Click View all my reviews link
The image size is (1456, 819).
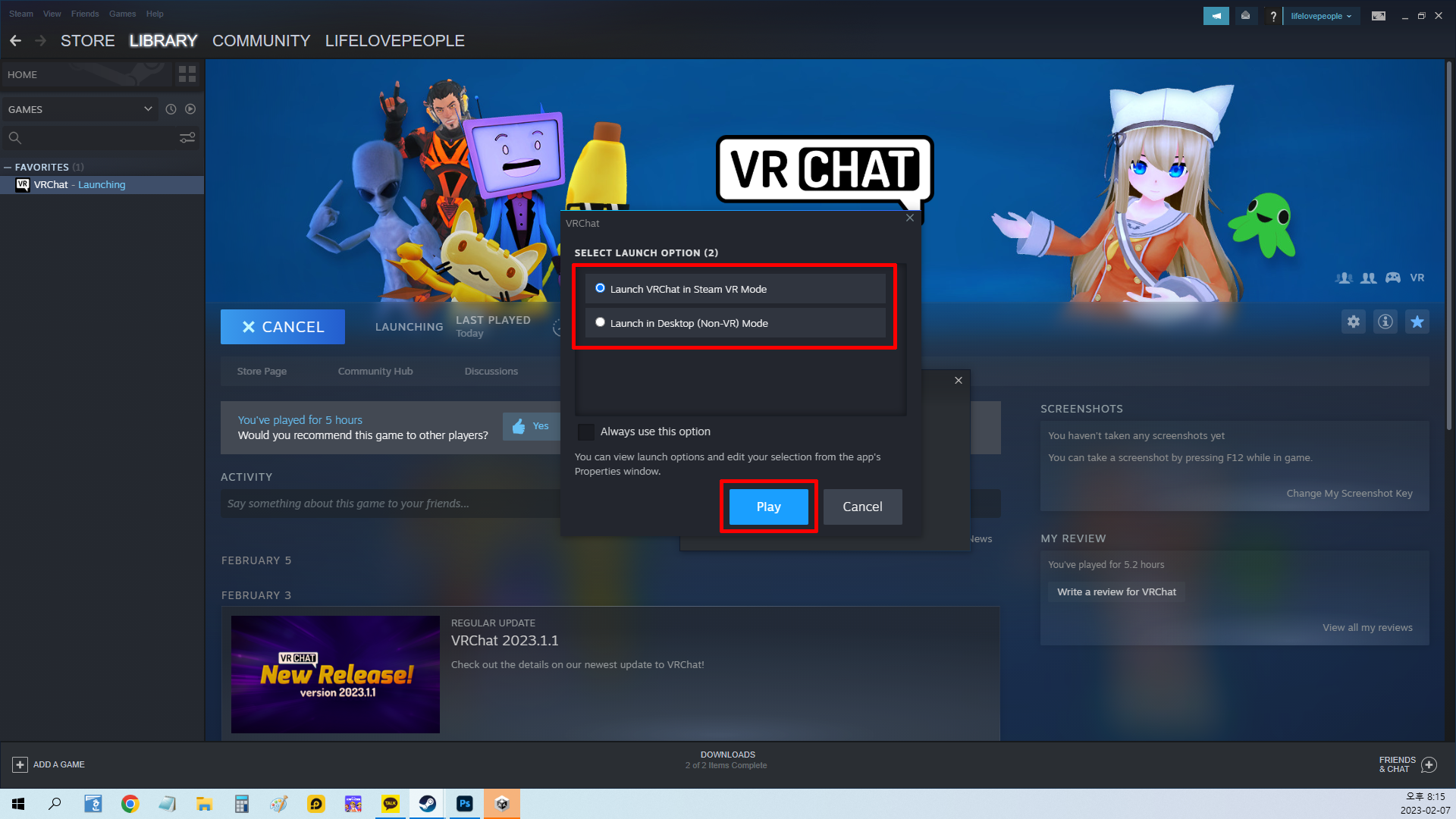(x=1367, y=627)
